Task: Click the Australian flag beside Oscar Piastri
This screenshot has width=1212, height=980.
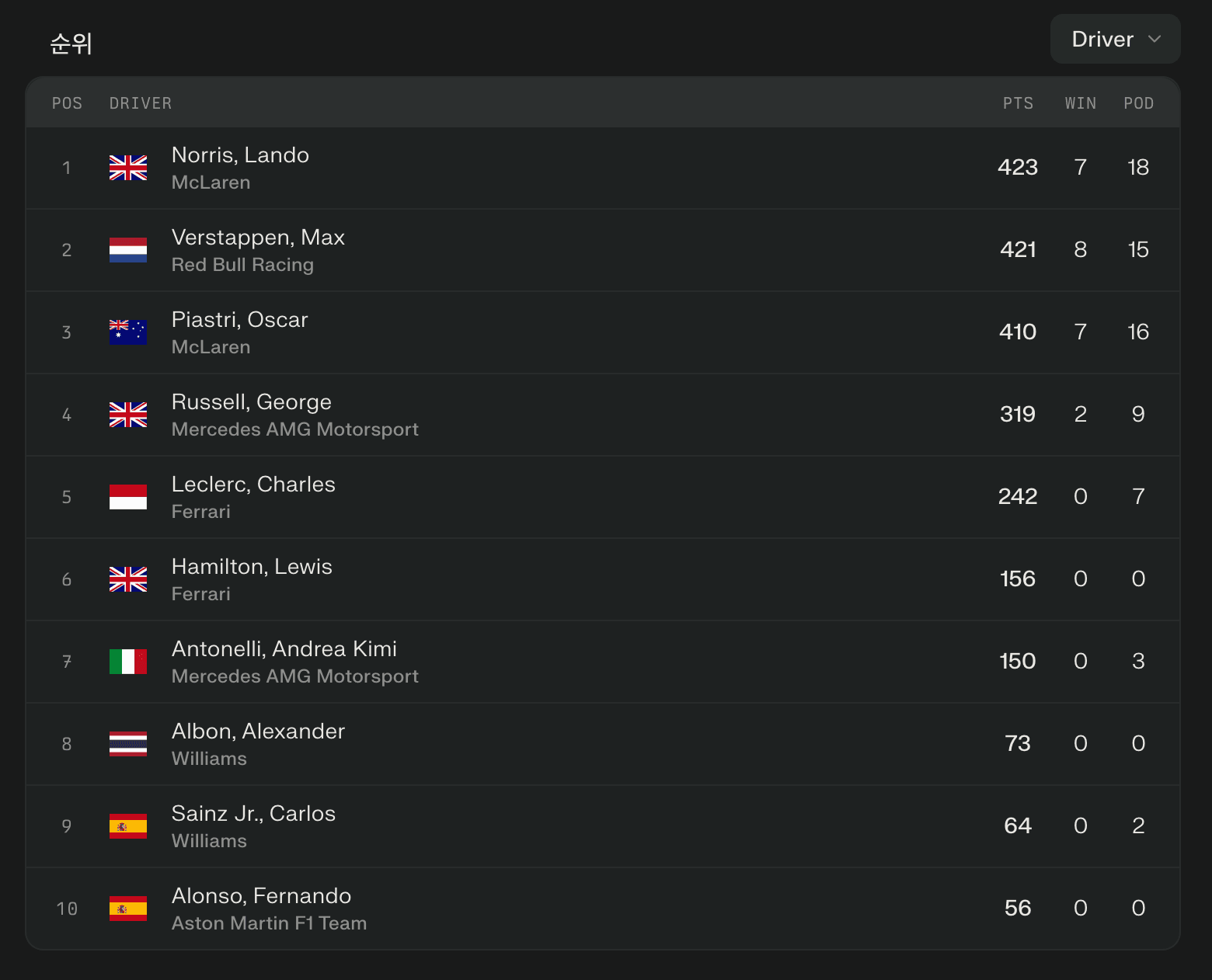Action: click(128, 332)
